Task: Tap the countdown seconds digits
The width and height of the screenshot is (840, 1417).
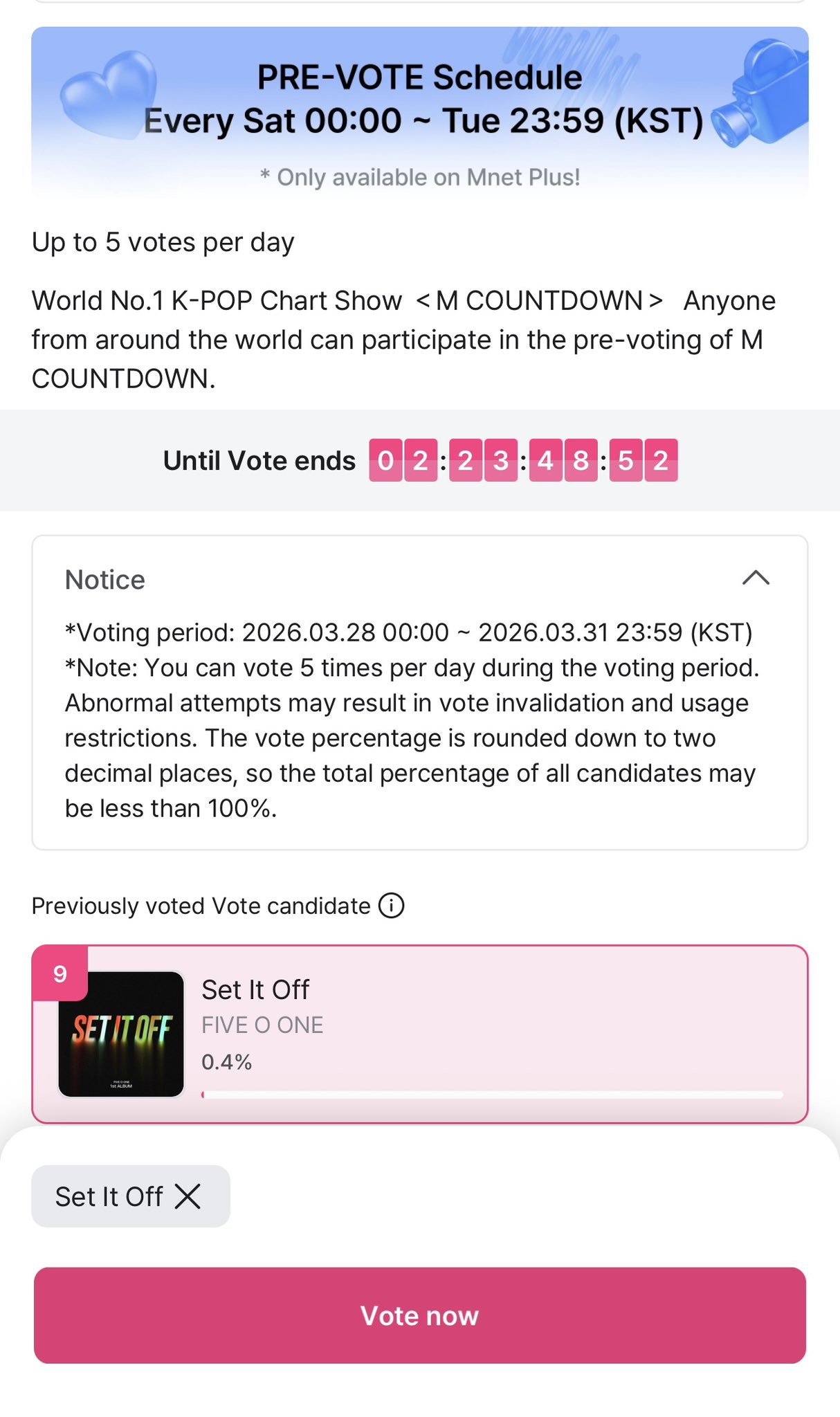Action: point(643,460)
